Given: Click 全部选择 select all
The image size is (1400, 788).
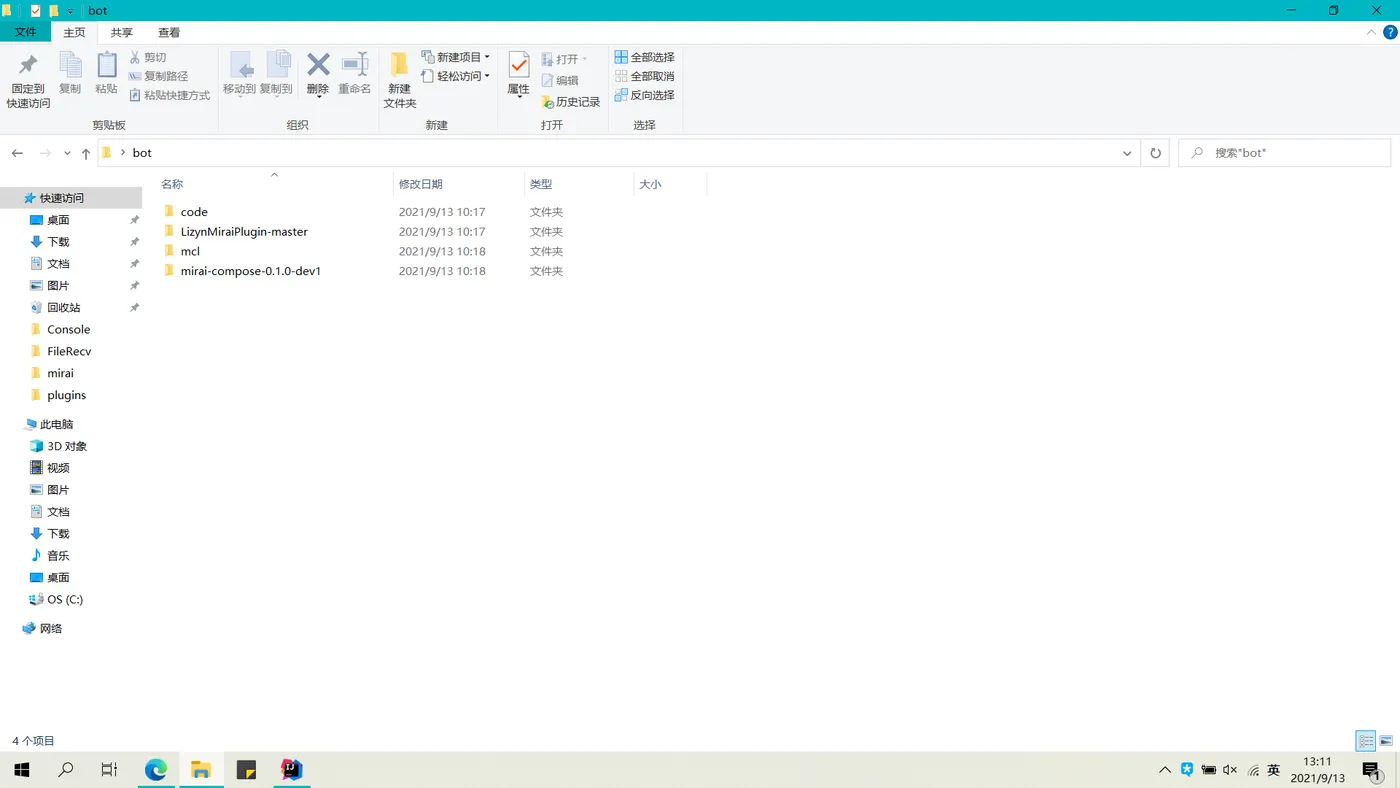Looking at the screenshot, I should click(644, 57).
